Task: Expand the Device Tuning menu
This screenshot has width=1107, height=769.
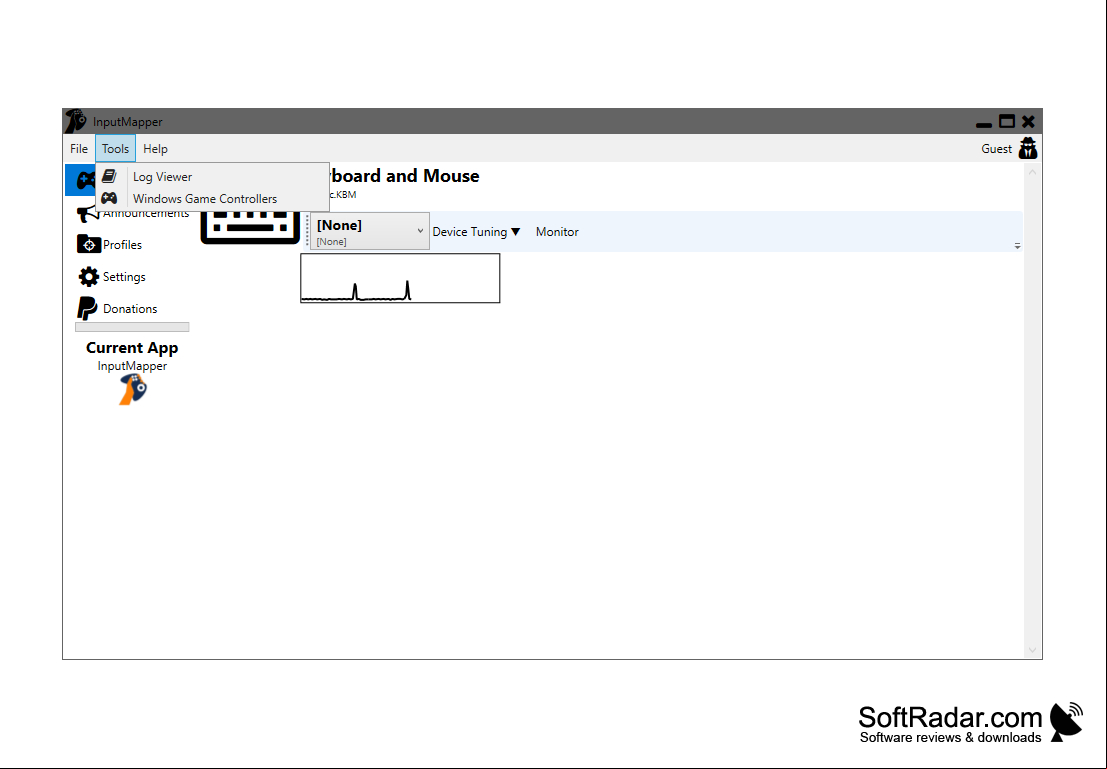Action: (x=476, y=232)
